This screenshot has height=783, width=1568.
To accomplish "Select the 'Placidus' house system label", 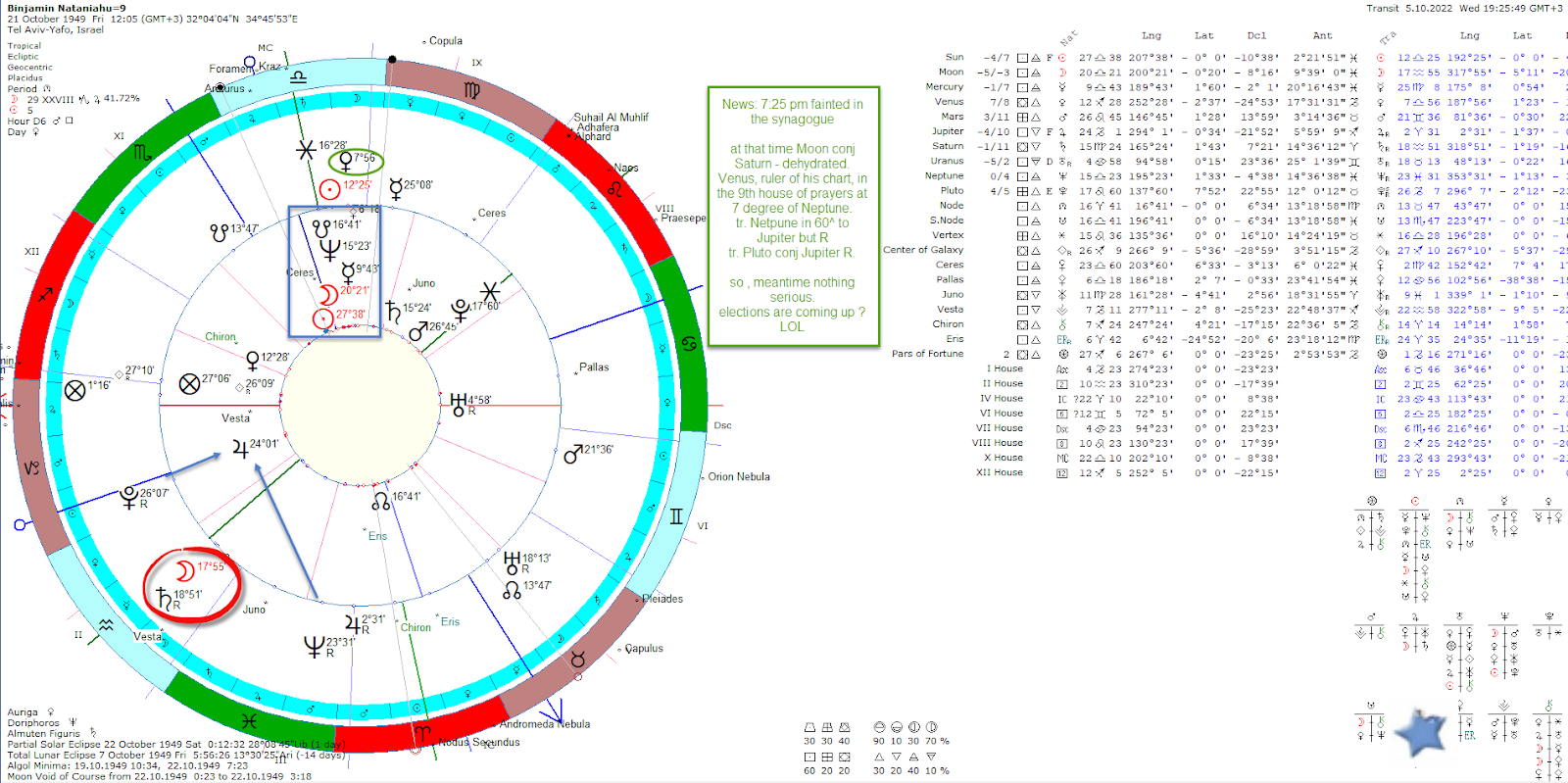I will pos(25,78).
